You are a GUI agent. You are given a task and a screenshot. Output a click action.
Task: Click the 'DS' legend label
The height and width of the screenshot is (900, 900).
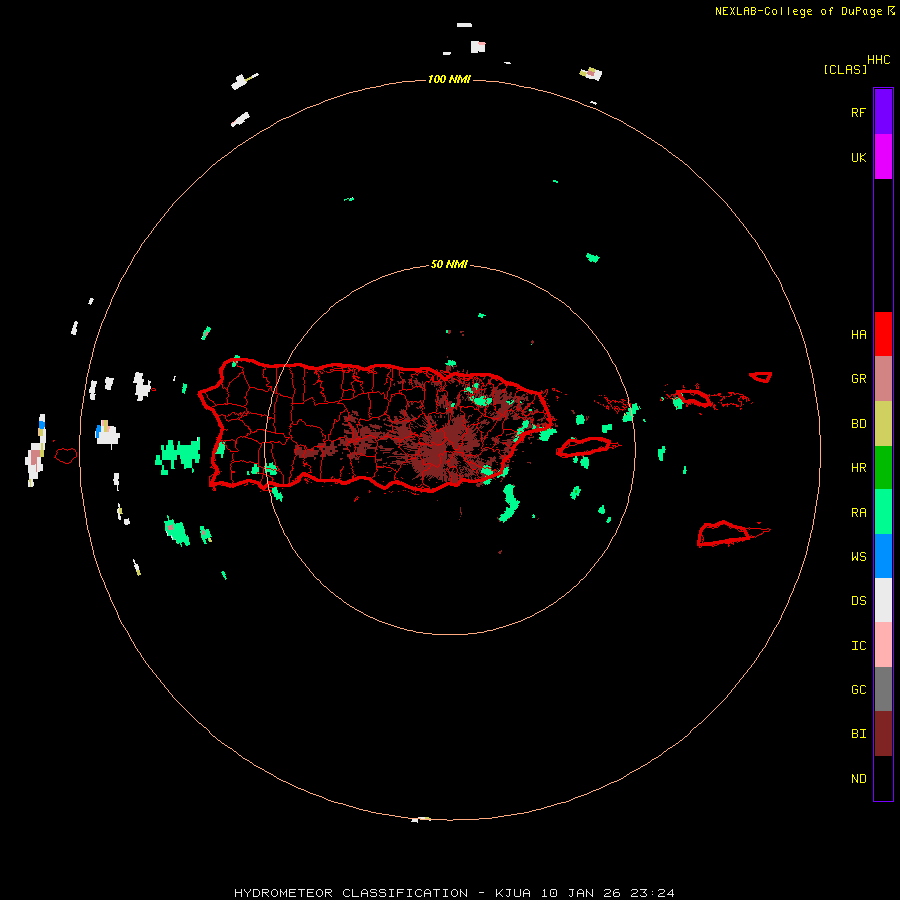[858, 601]
